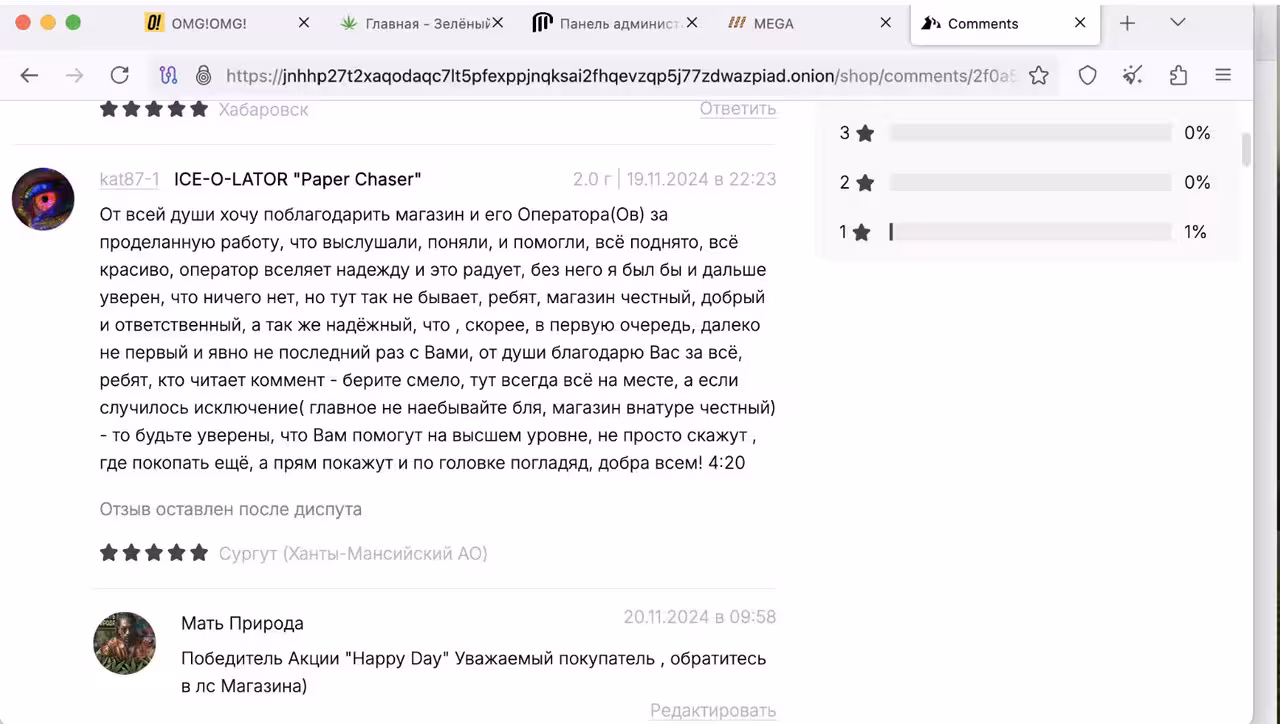Click the Сургут (Ханты-Мансийский АО) location

[x=353, y=553]
